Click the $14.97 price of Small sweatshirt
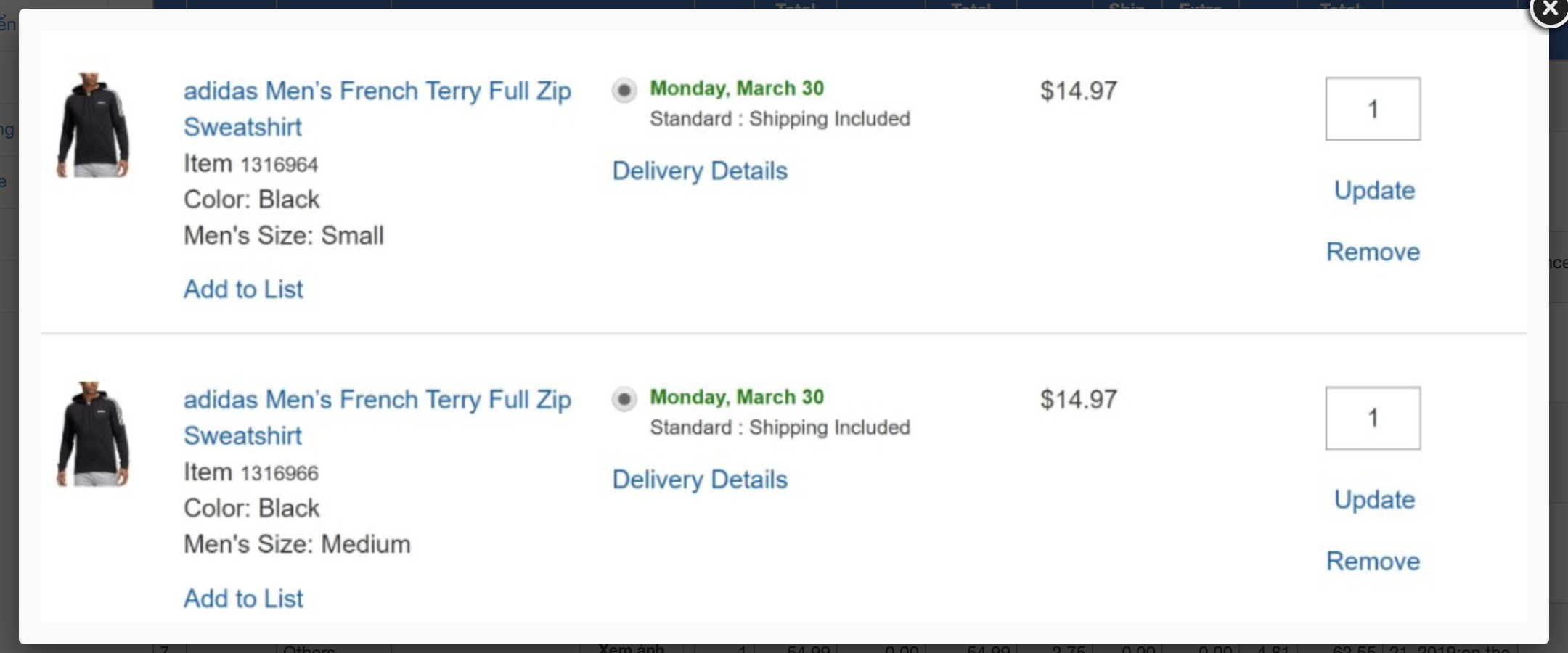 (x=1078, y=91)
